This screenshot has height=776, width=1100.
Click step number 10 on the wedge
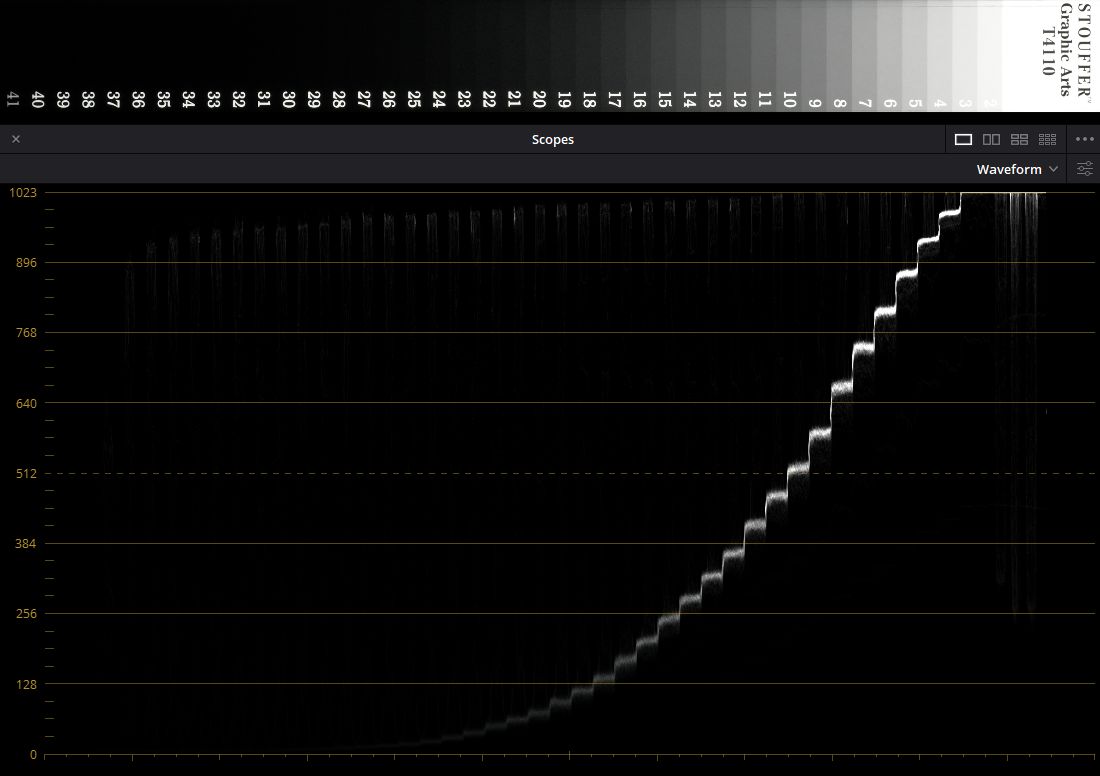click(x=790, y=99)
